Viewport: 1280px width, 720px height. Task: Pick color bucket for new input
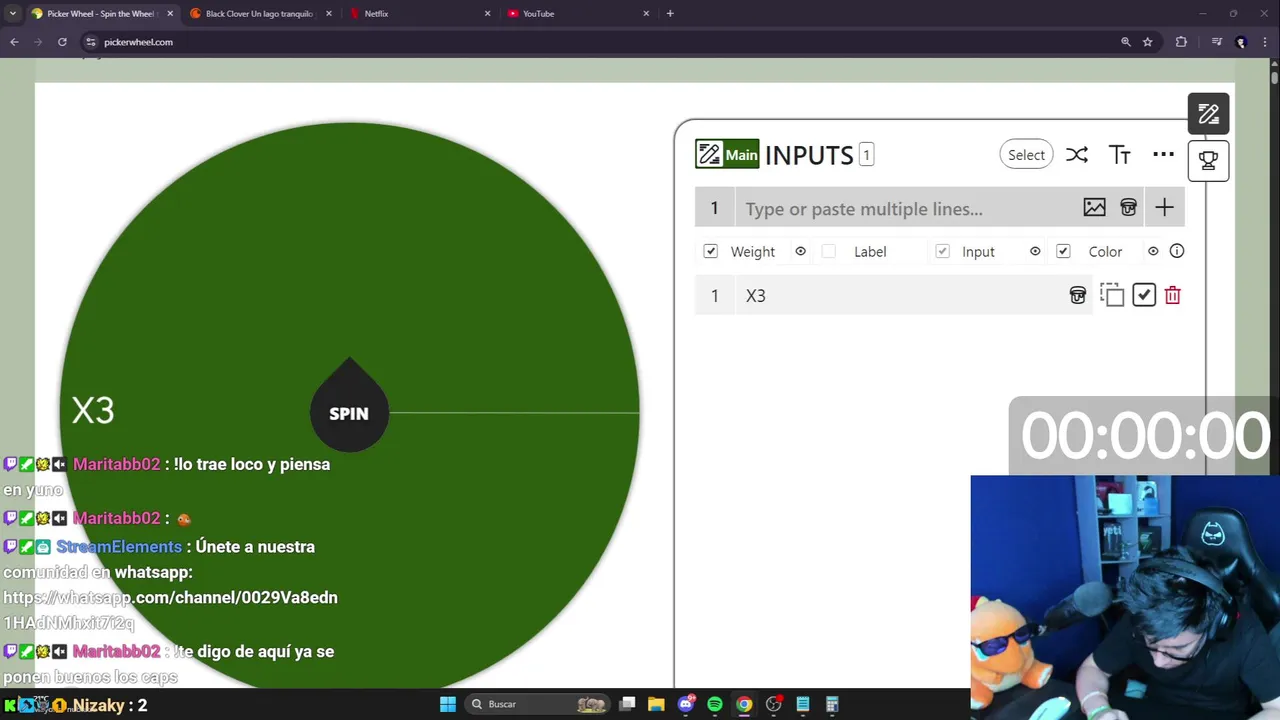point(1128,207)
